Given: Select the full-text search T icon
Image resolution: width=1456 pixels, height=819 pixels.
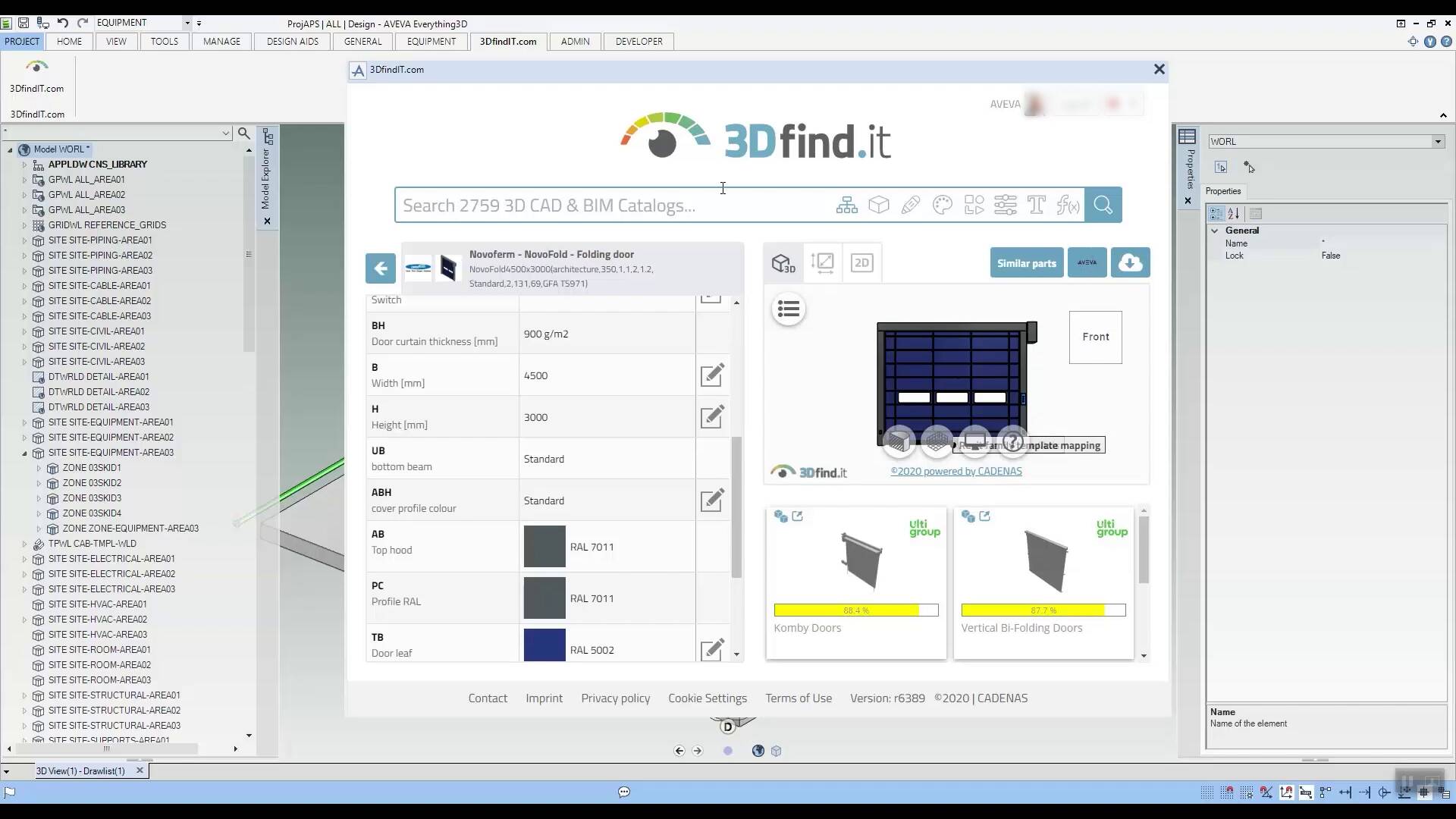Looking at the screenshot, I should coord(1037,205).
